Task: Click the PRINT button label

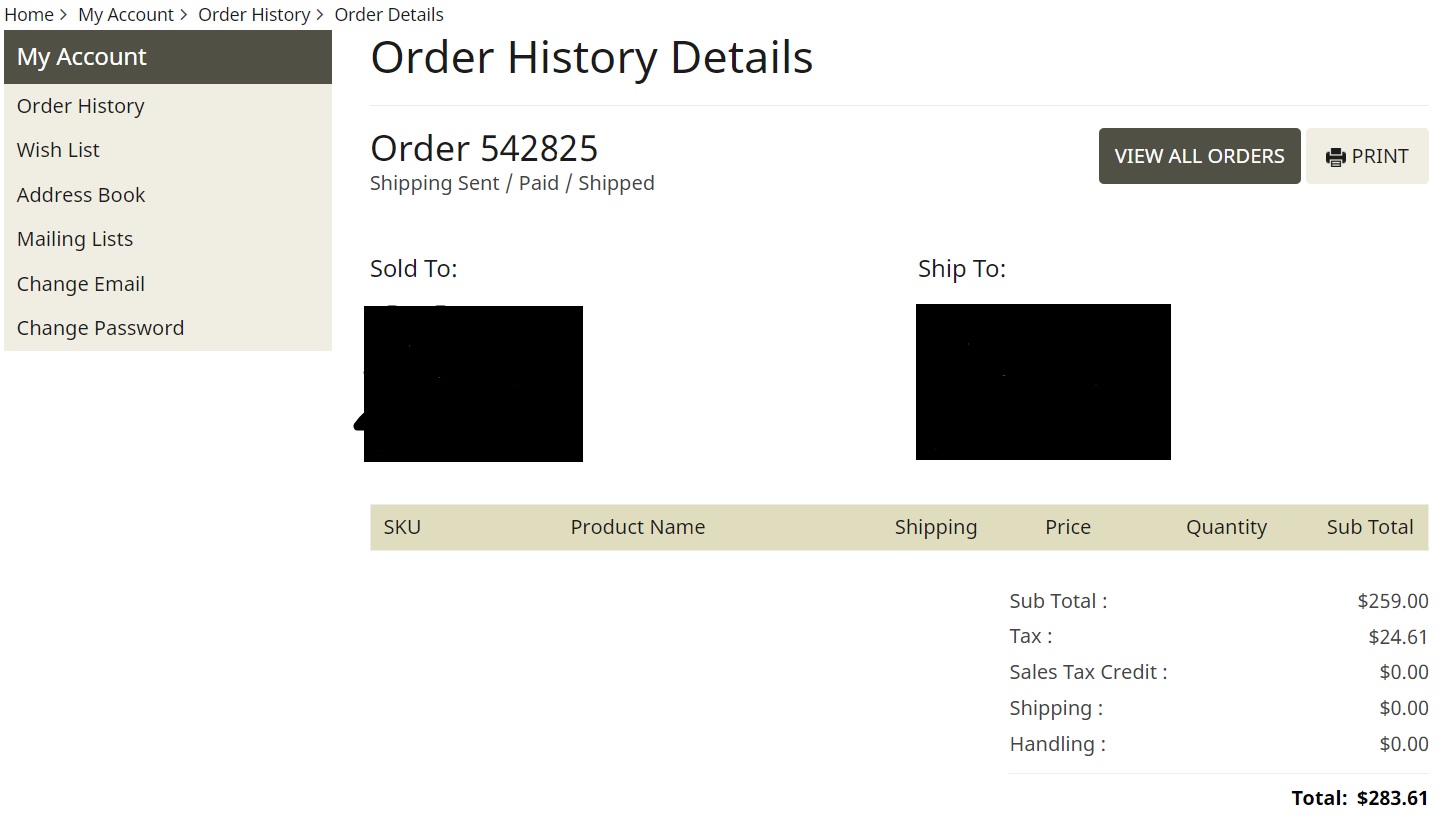Action: coord(1380,156)
